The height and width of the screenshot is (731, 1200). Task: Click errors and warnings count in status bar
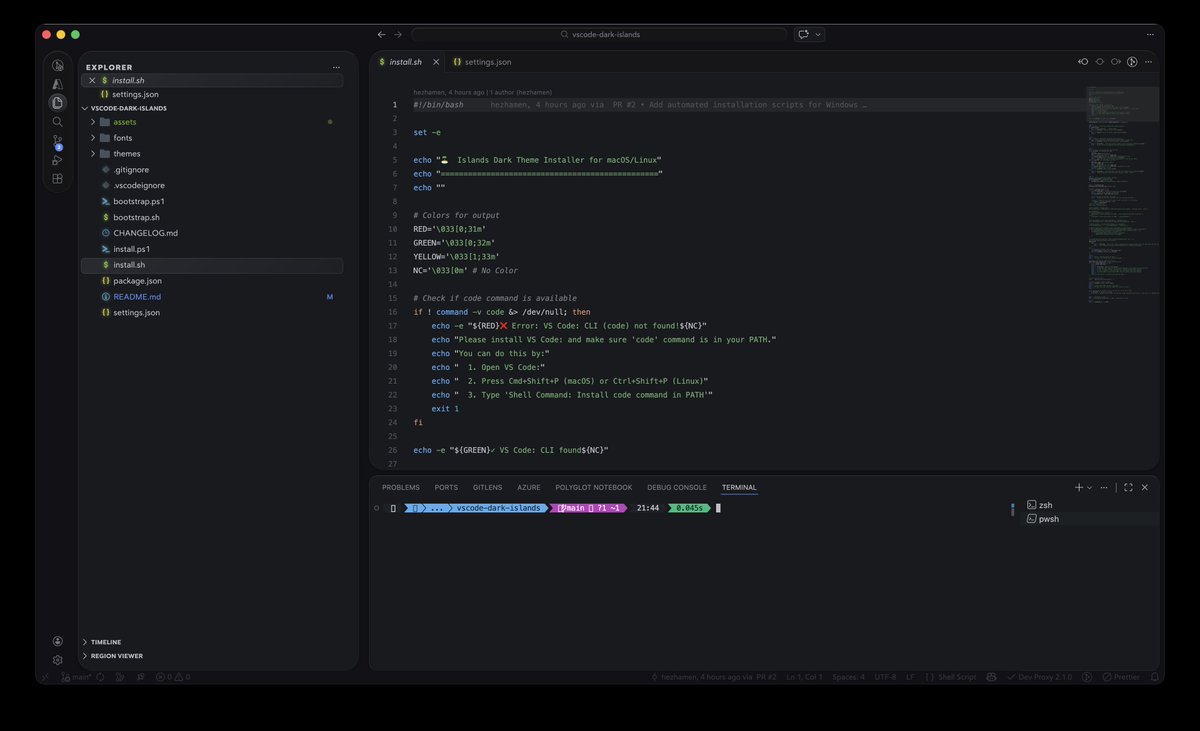pos(172,677)
